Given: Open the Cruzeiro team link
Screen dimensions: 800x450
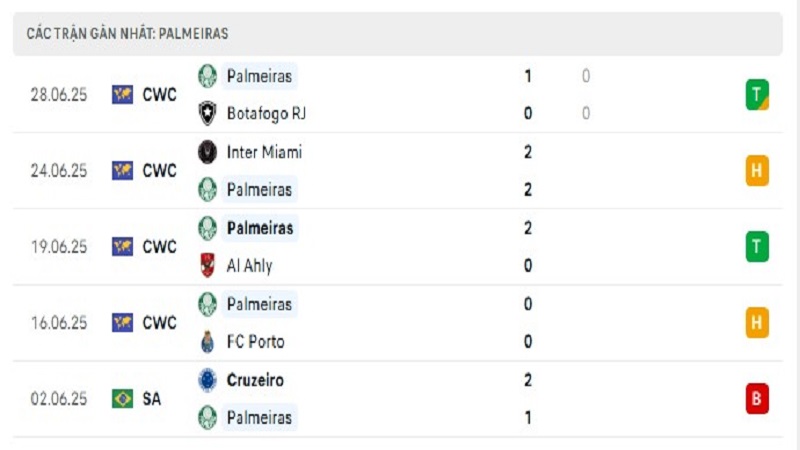Looking at the screenshot, I should point(255,380).
